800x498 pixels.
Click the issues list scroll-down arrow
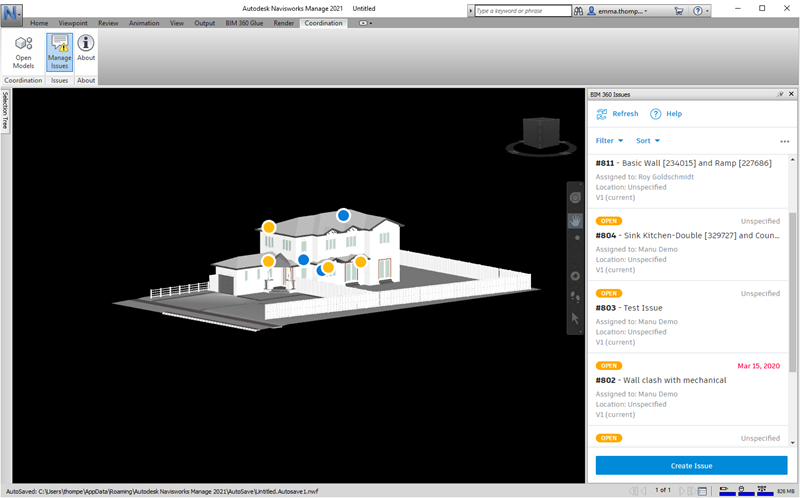792,443
